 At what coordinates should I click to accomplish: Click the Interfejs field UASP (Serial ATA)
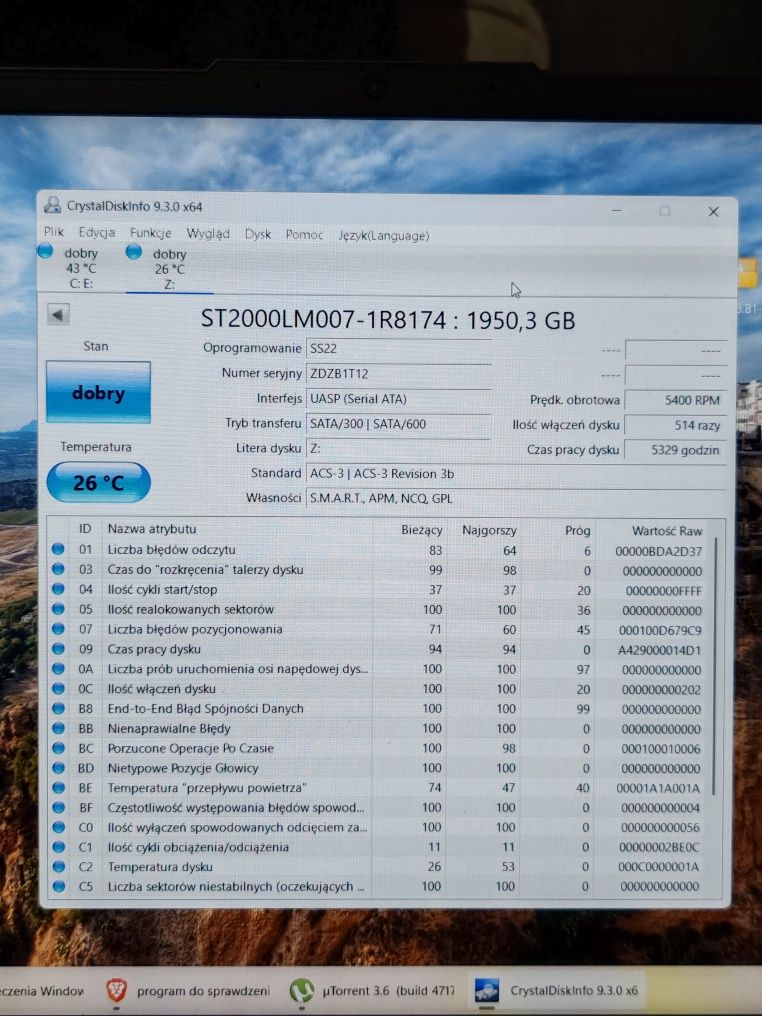tap(398, 398)
